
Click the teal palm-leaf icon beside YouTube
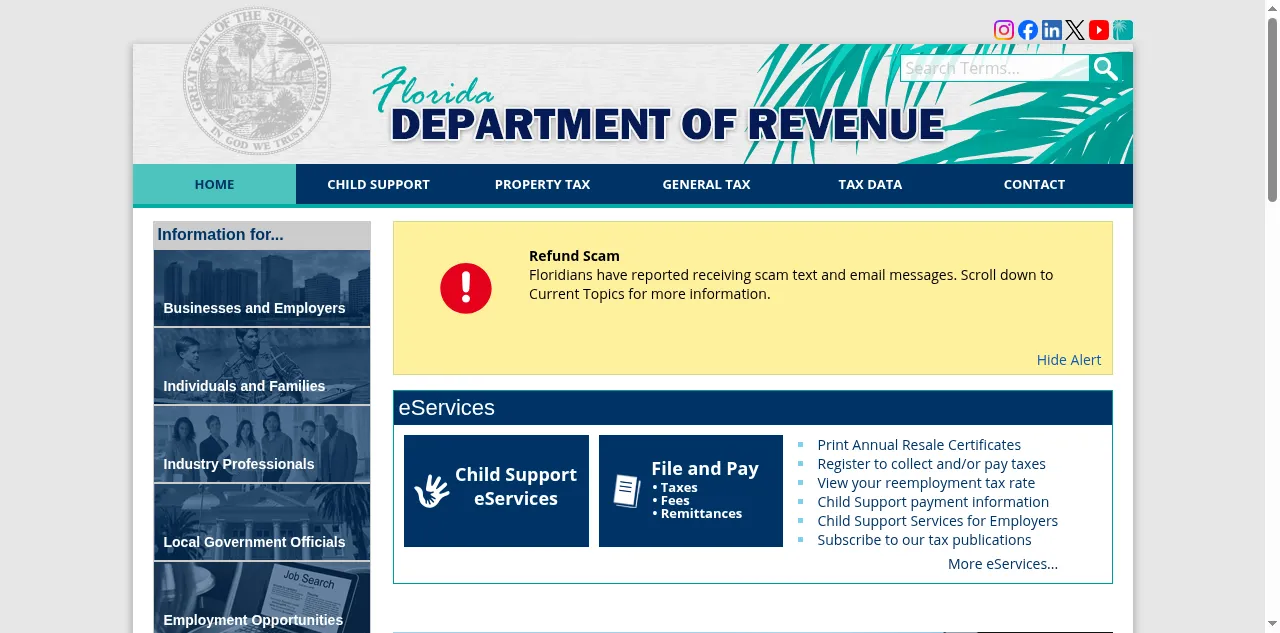pyautogui.click(x=1123, y=30)
